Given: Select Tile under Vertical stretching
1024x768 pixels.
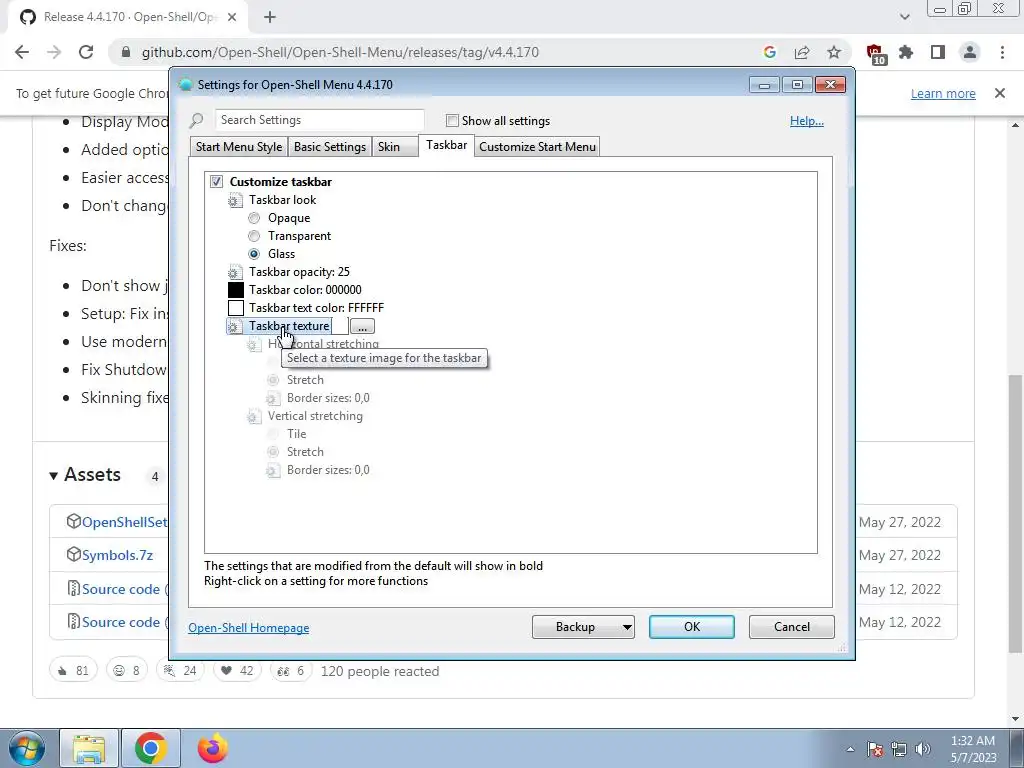Looking at the screenshot, I should [273, 434].
